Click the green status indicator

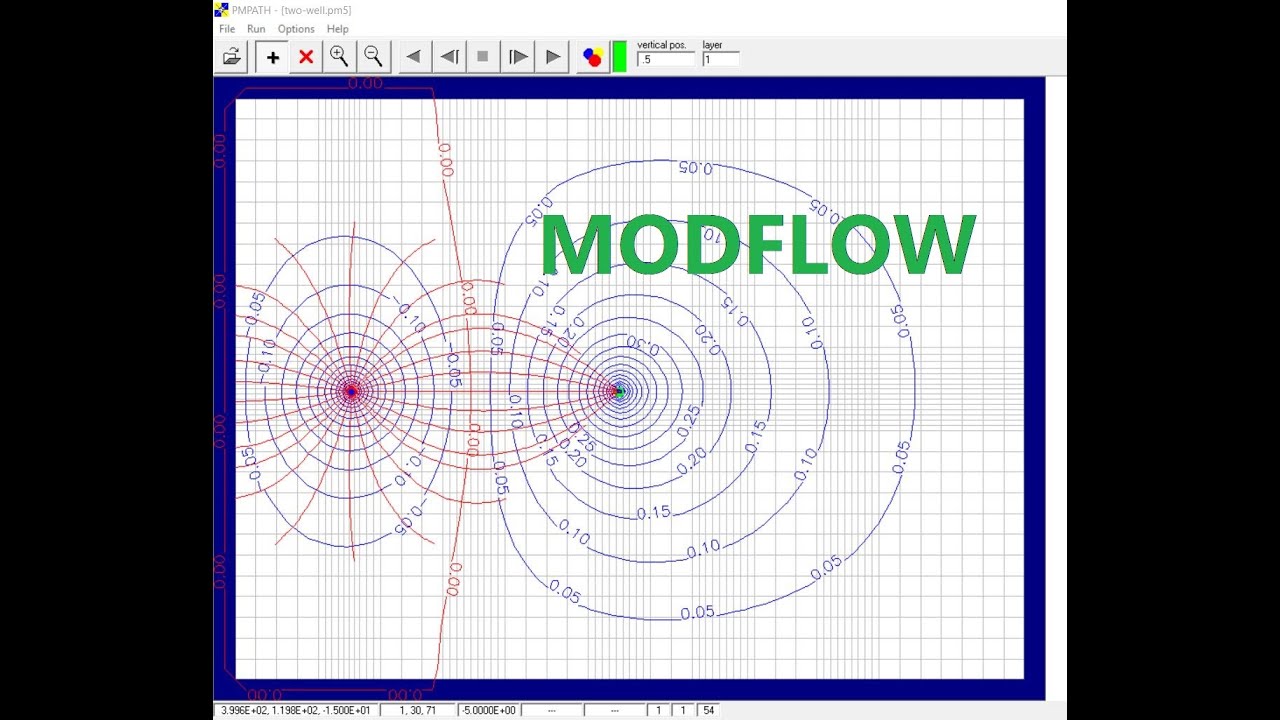(619, 56)
